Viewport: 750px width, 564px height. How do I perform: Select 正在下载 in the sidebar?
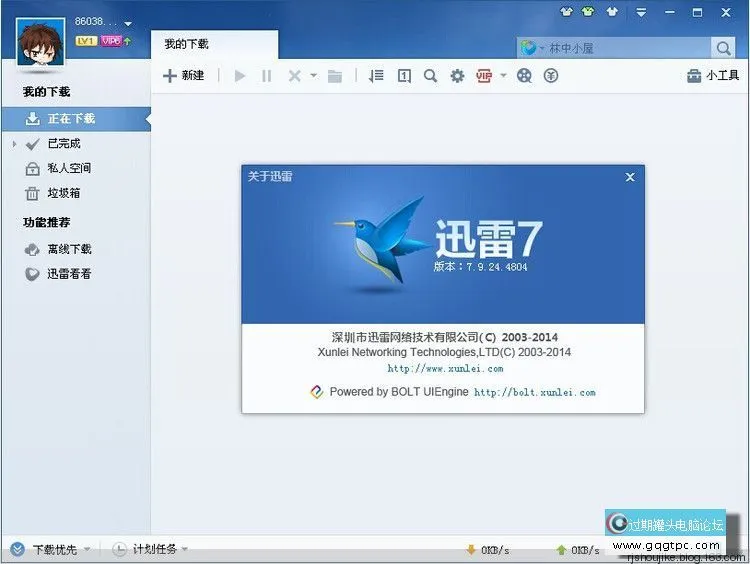coord(70,119)
